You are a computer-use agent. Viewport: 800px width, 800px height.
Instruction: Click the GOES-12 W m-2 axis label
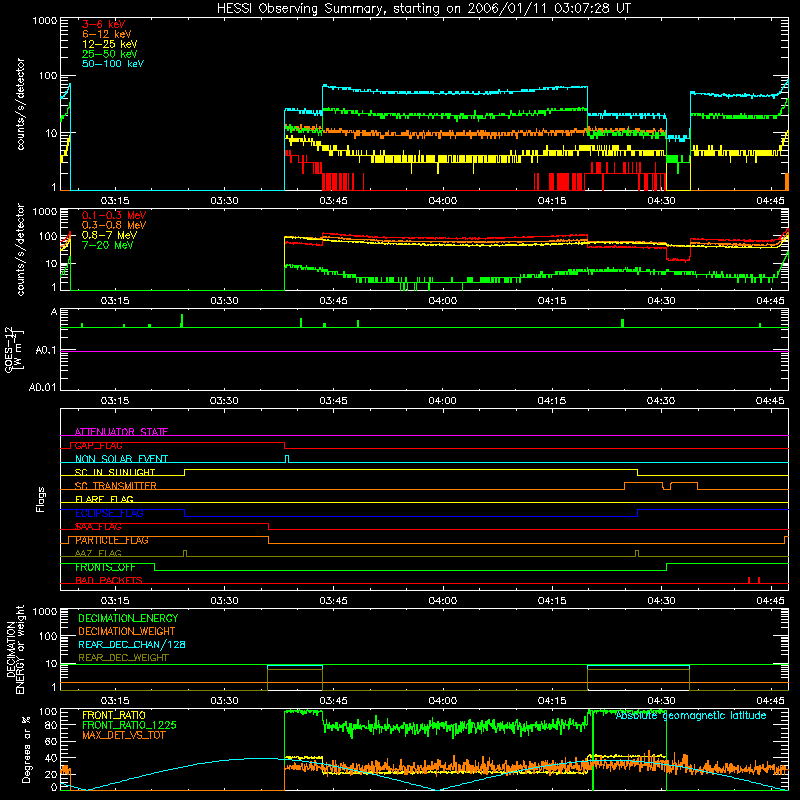click(x=14, y=349)
